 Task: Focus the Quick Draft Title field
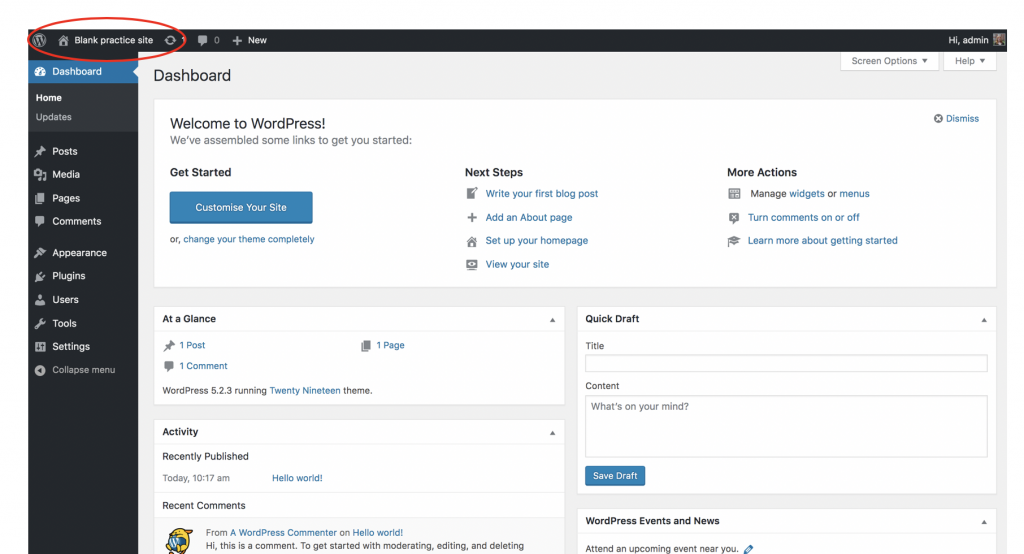click(786, 364)
